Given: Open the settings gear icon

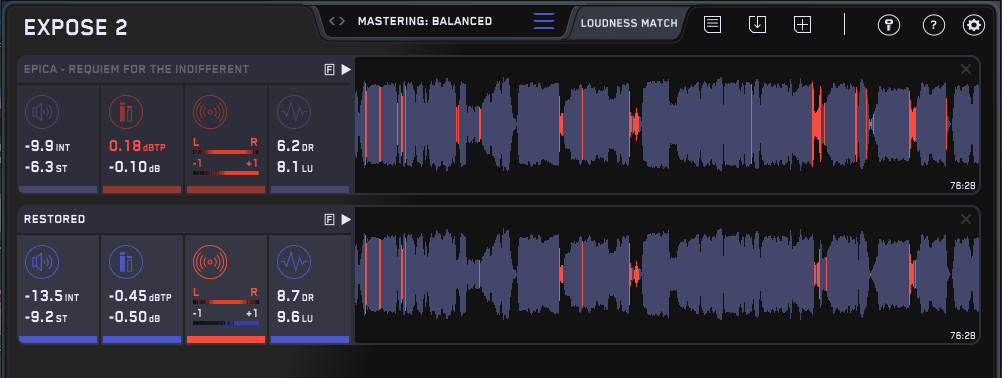Looking at the screenshot, I should pos(974,26).
